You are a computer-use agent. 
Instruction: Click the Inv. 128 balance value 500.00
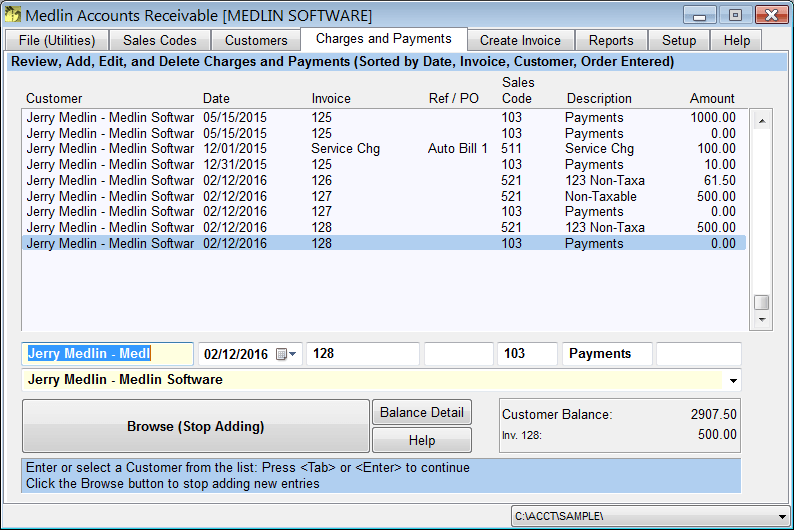(717, 434)
